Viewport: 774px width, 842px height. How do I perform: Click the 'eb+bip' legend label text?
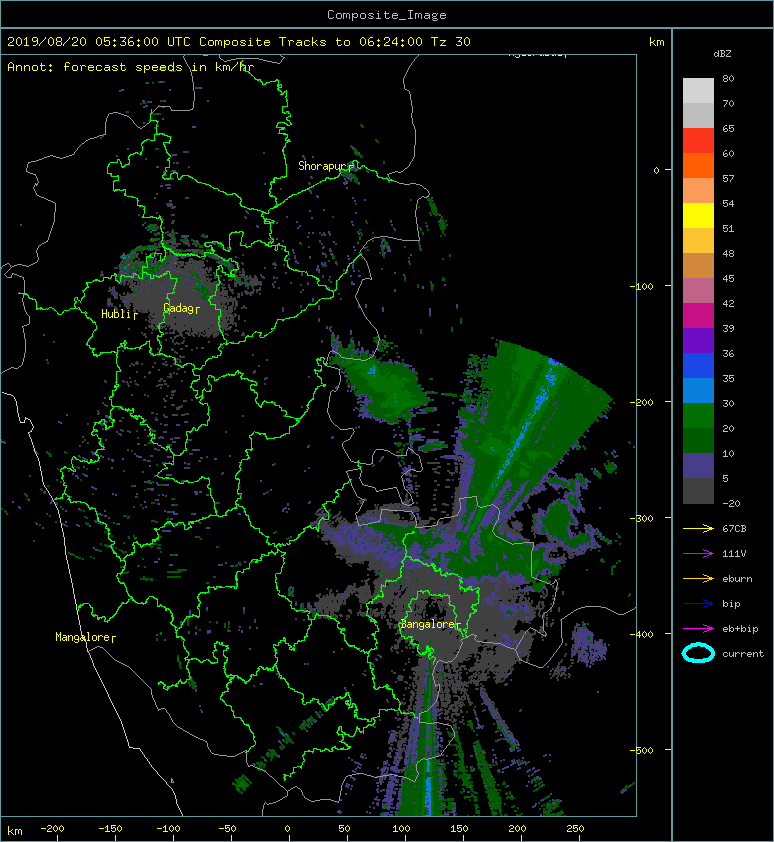tap(740, 628)
